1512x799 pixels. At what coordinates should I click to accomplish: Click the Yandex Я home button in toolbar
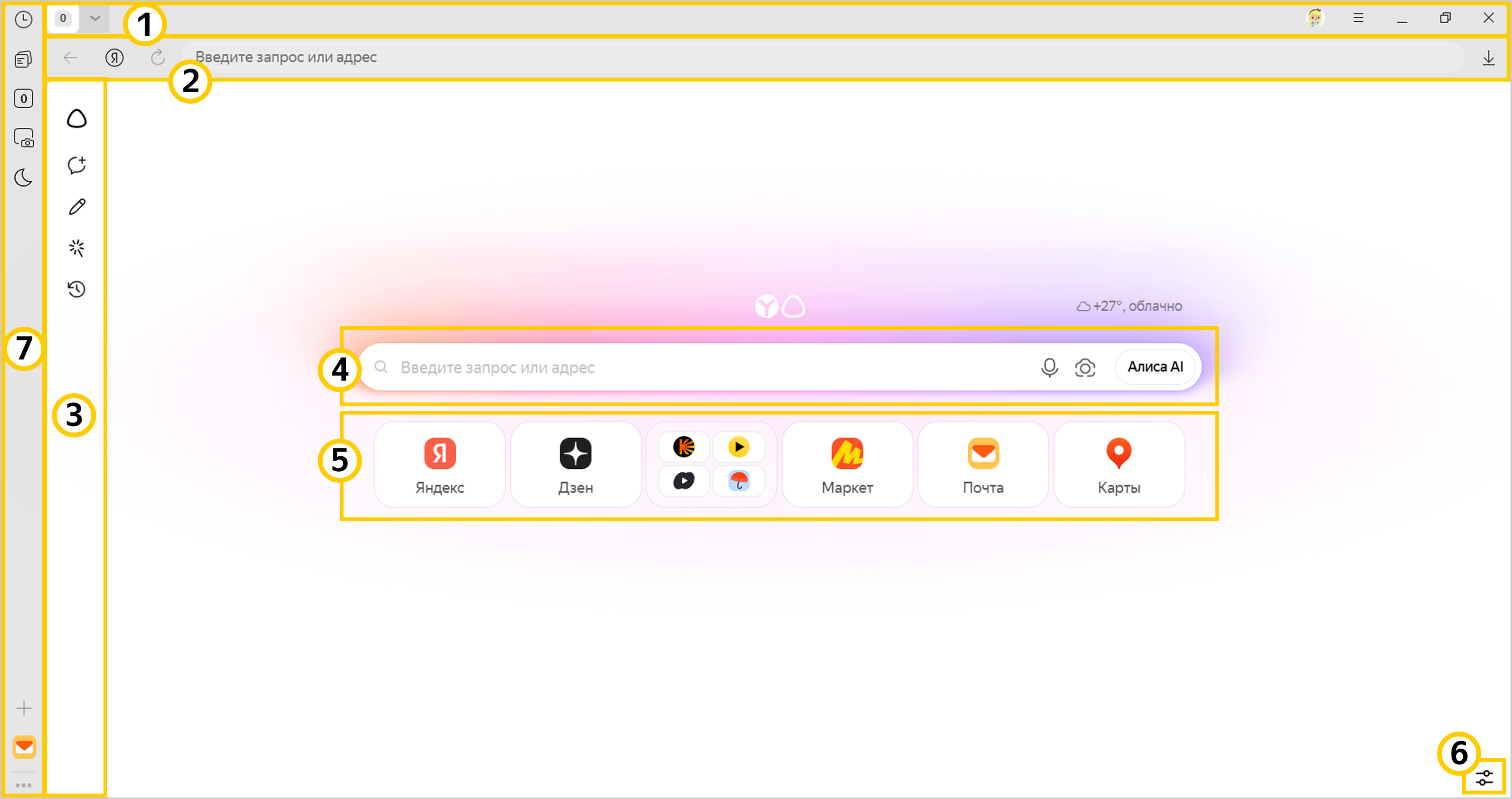pyautogui.click(x=114, y=57)
